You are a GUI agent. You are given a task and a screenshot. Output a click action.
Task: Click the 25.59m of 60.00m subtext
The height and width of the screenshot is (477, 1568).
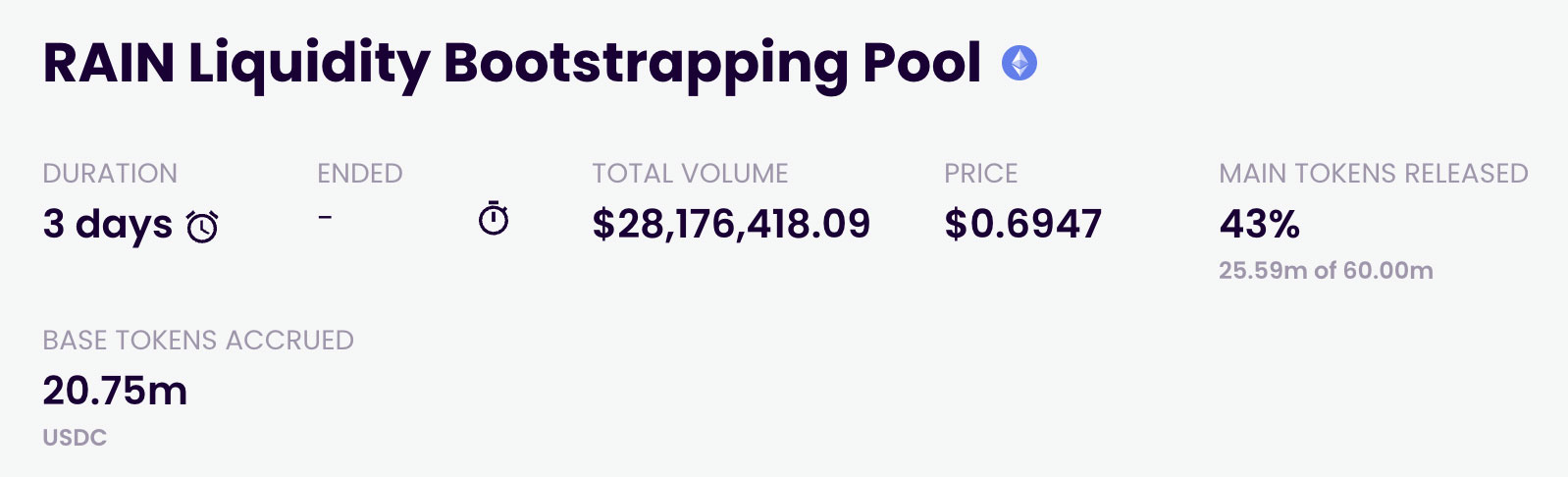(1326, 271)
